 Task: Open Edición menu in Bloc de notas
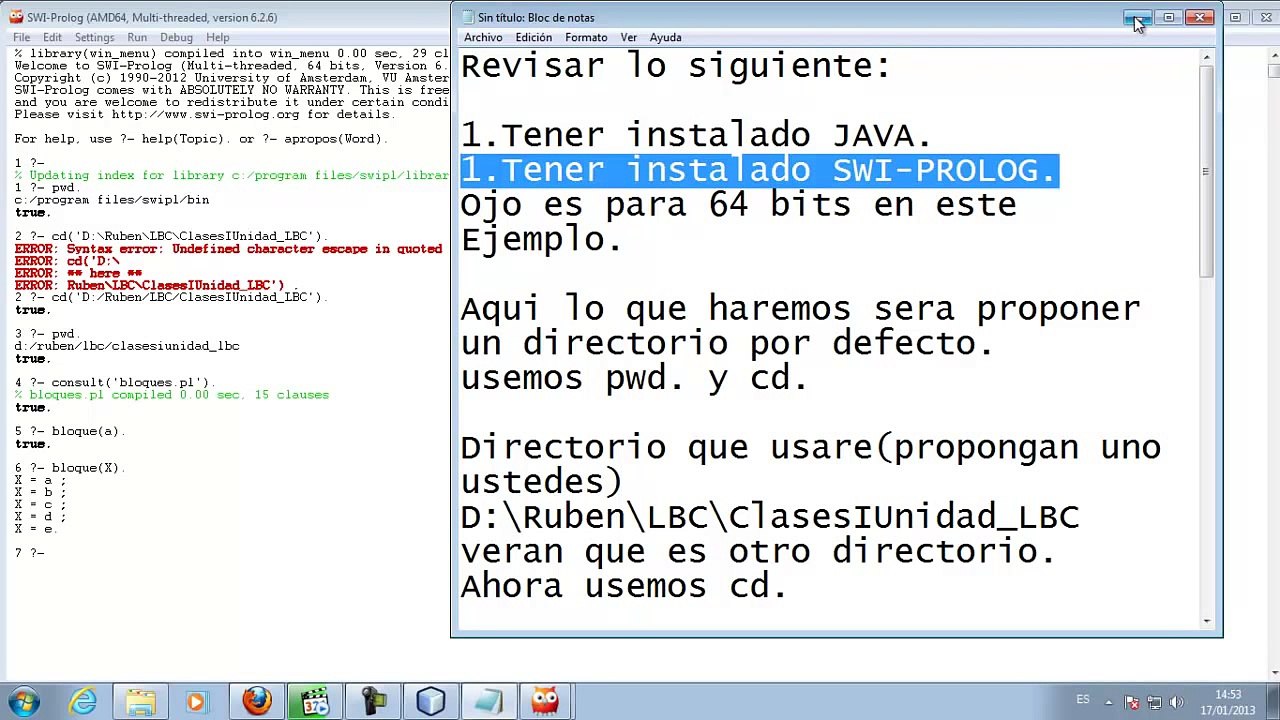pos(533,38)
